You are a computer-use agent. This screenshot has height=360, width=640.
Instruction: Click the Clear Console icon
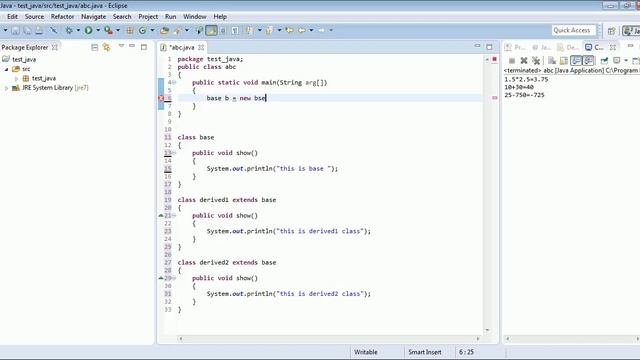552,61
